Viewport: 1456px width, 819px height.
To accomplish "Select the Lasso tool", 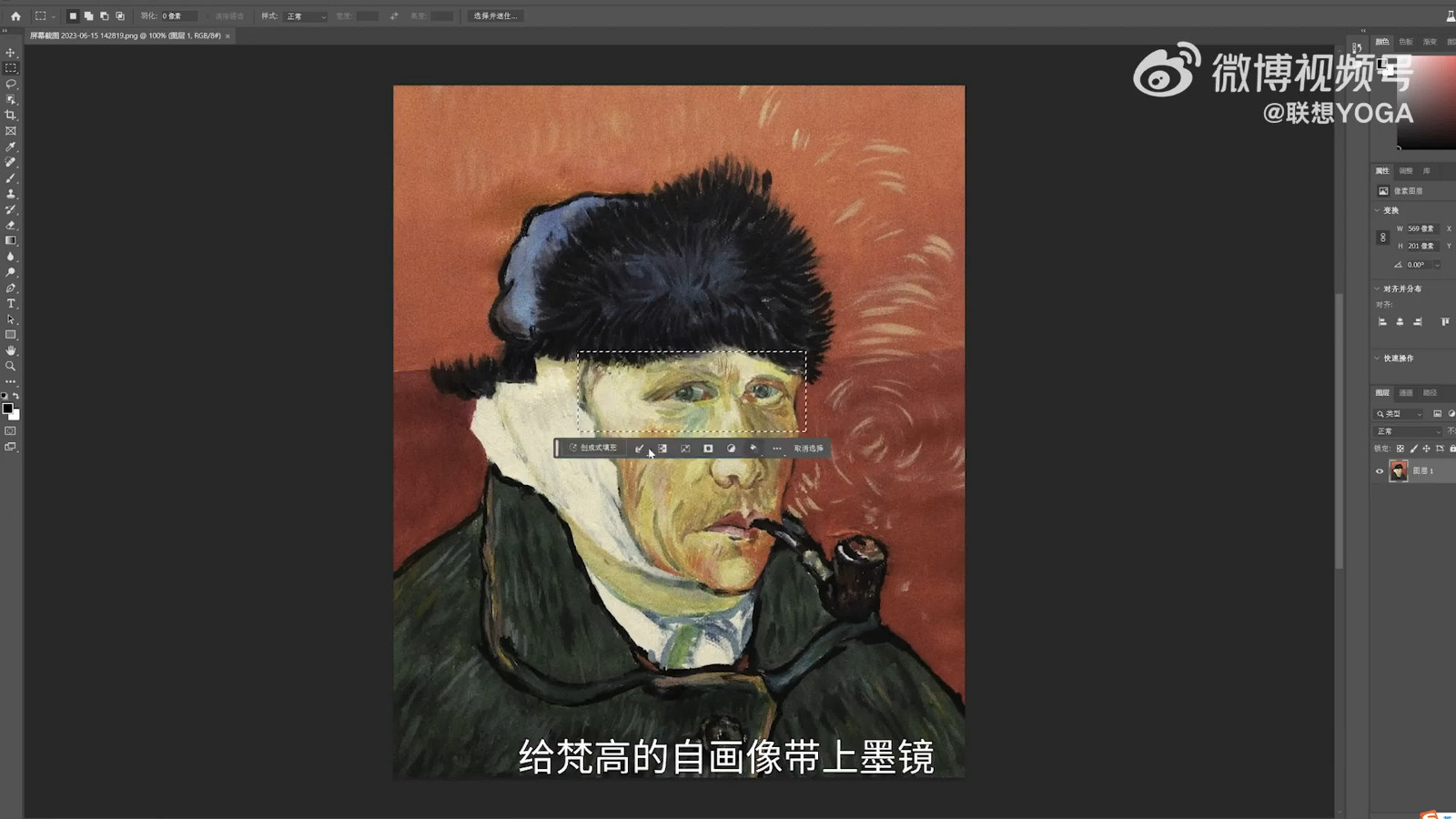I will tap(11, 84).
